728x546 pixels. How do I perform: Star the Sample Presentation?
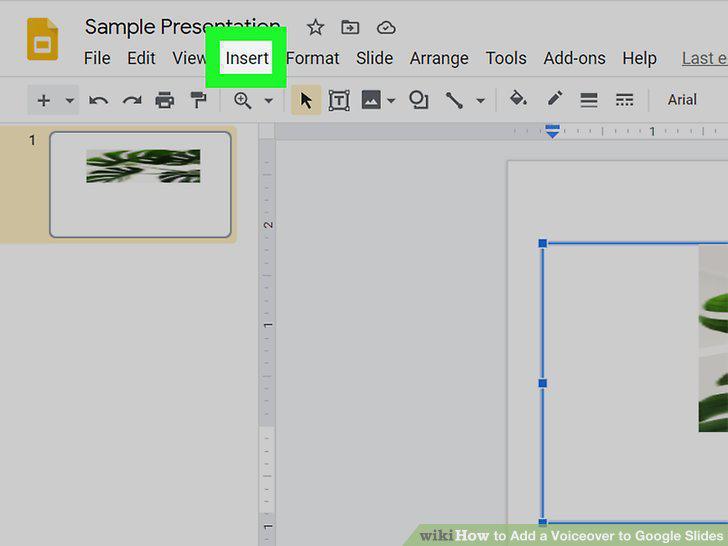pos(315,28)
